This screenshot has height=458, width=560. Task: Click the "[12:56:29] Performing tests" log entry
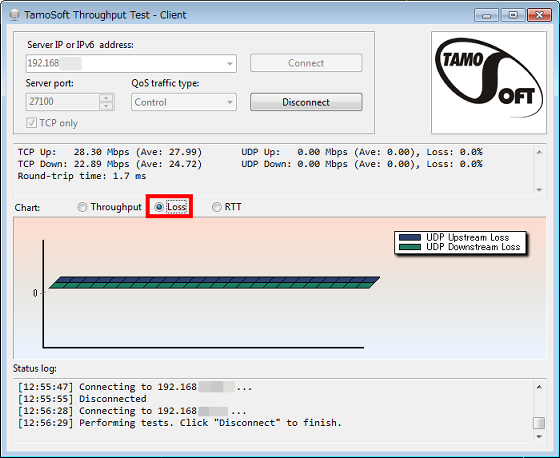(x=180, y=423)
